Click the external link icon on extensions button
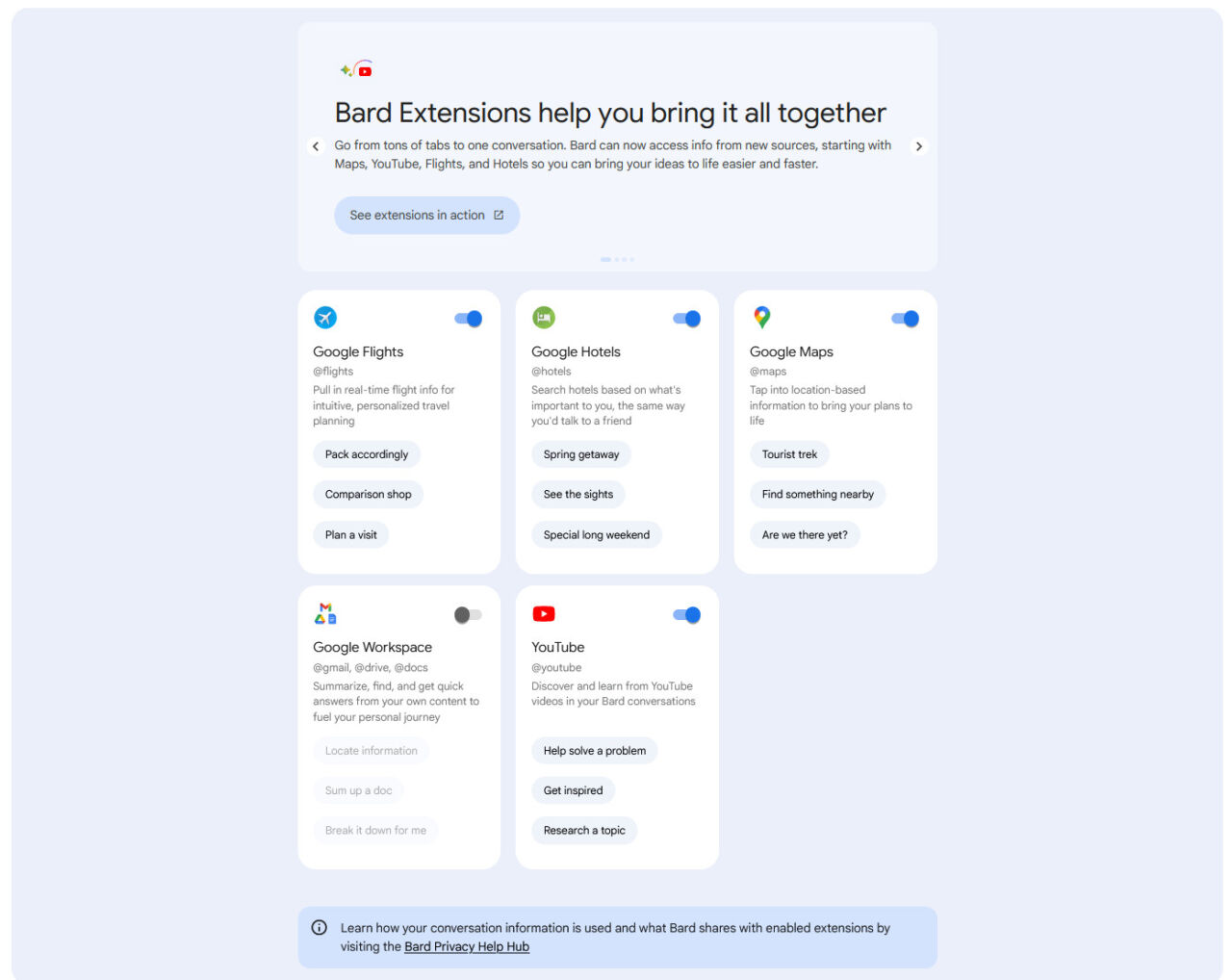Image resolution: width=1232 pixels, height=980 pixels. [499, 215]
